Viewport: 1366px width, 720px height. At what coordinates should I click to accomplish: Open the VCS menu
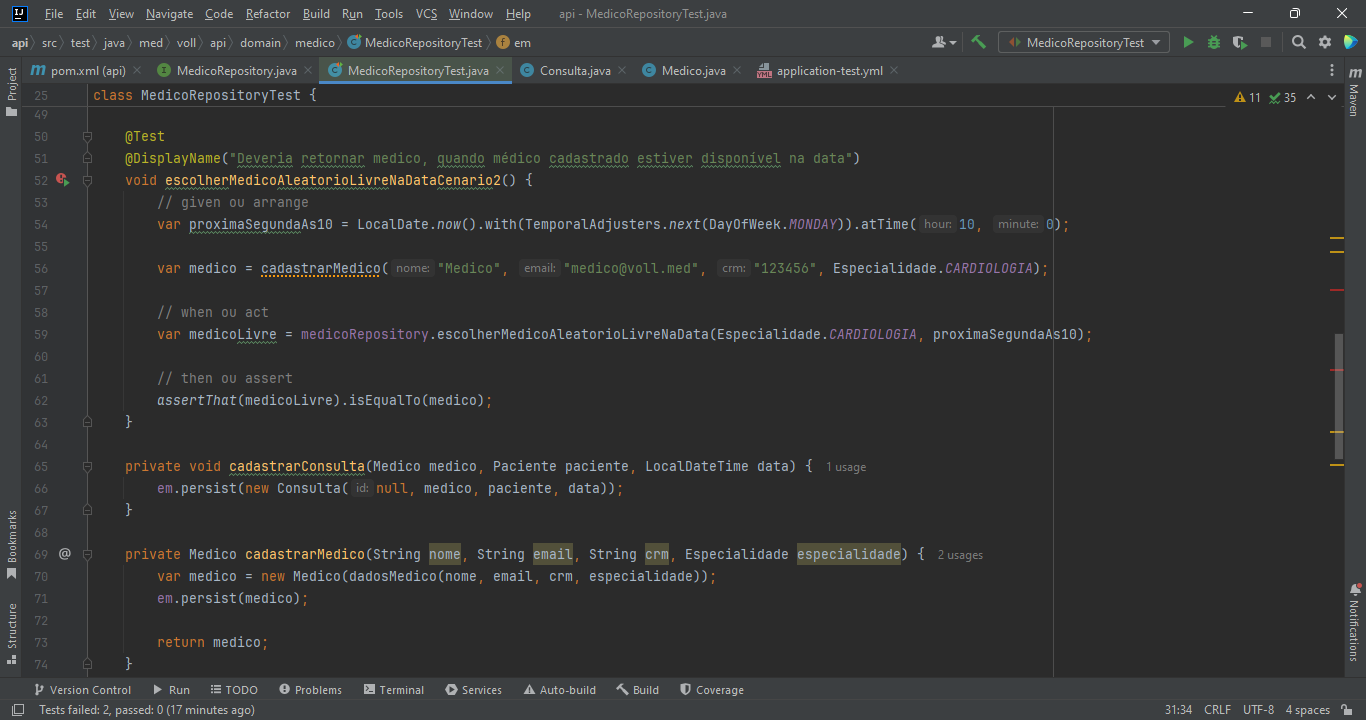point(426,14)
